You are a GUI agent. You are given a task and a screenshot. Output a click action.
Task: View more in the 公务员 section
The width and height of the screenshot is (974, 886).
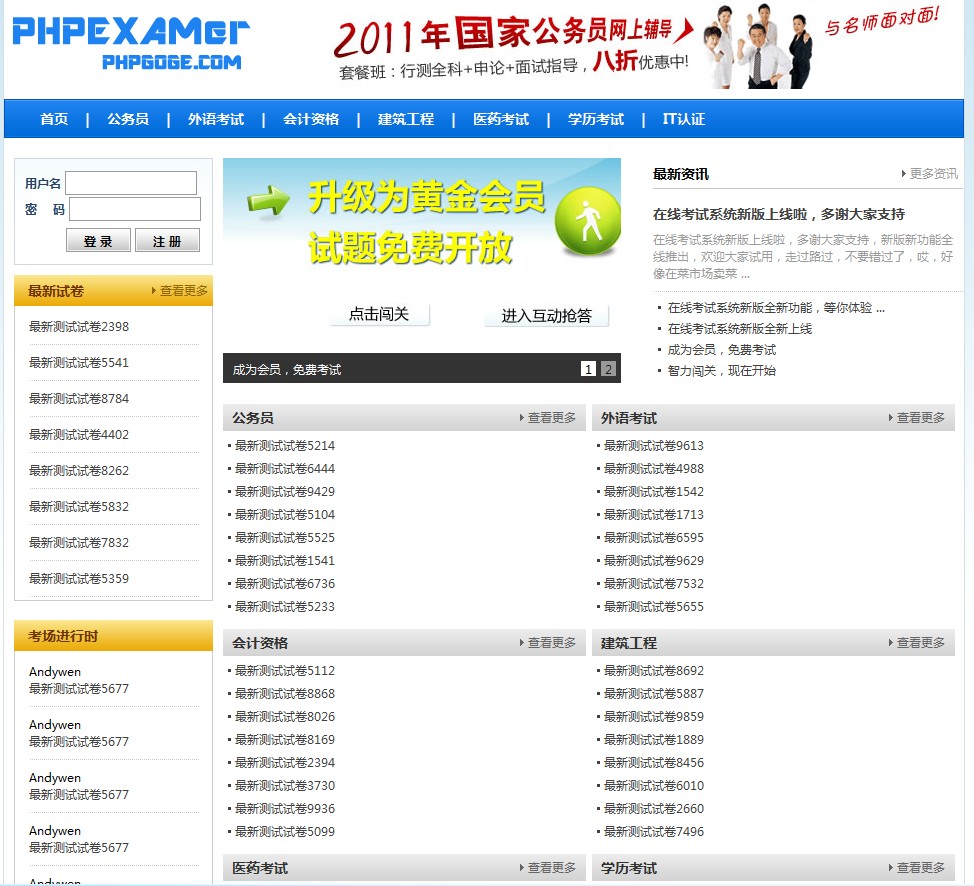click(x=548, y=418)
